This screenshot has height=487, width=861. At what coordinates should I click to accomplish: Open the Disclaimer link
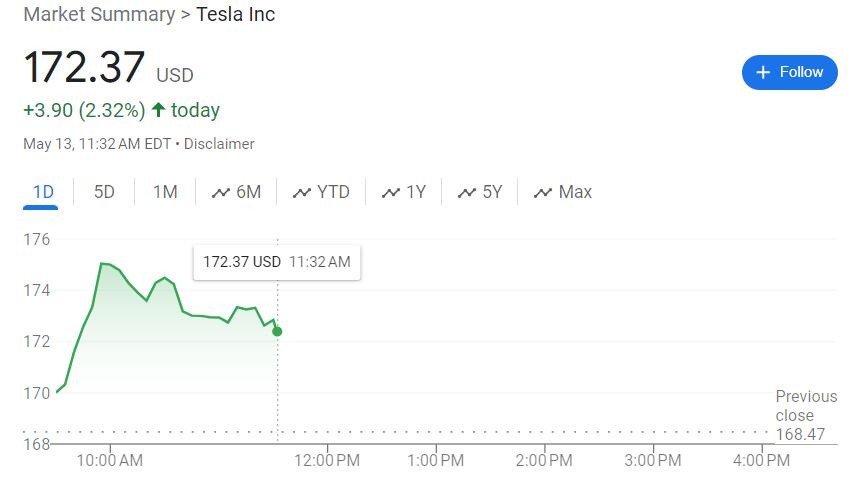tap(219, 144)
